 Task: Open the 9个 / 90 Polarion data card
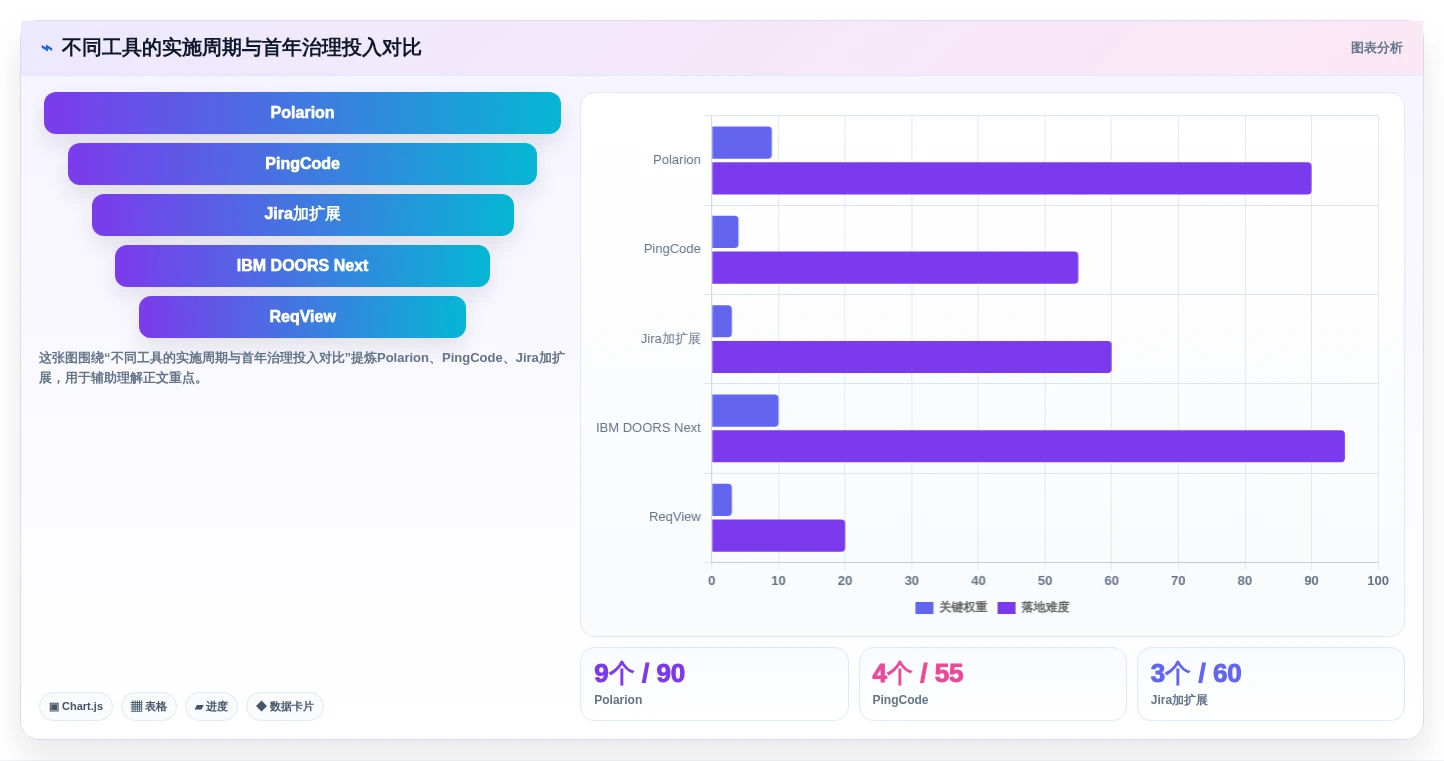click(714, 684)
